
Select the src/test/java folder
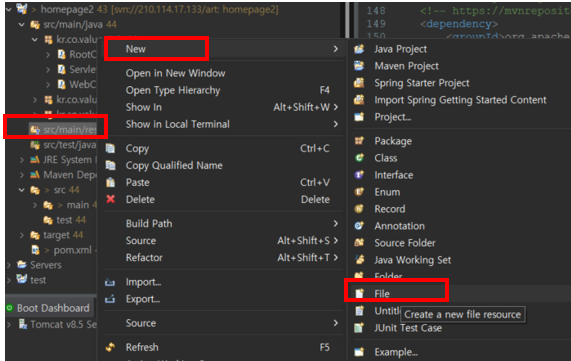tap(70, 145)
